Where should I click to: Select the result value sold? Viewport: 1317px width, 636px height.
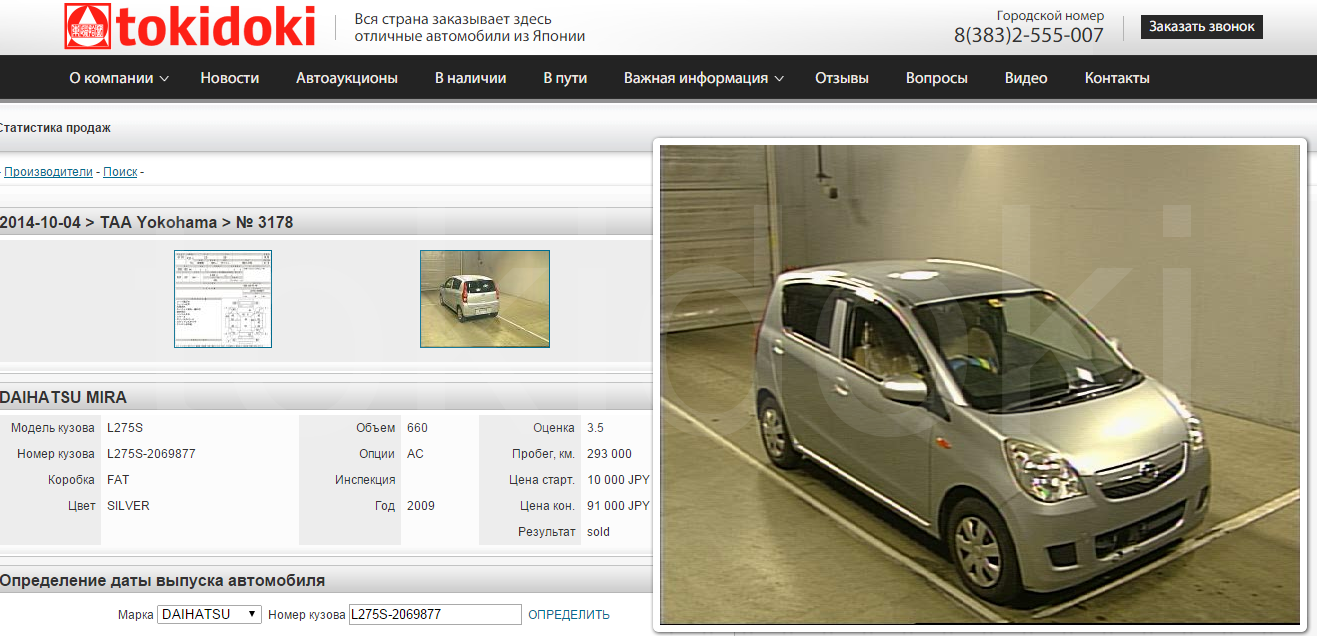(x=598, y=532)
